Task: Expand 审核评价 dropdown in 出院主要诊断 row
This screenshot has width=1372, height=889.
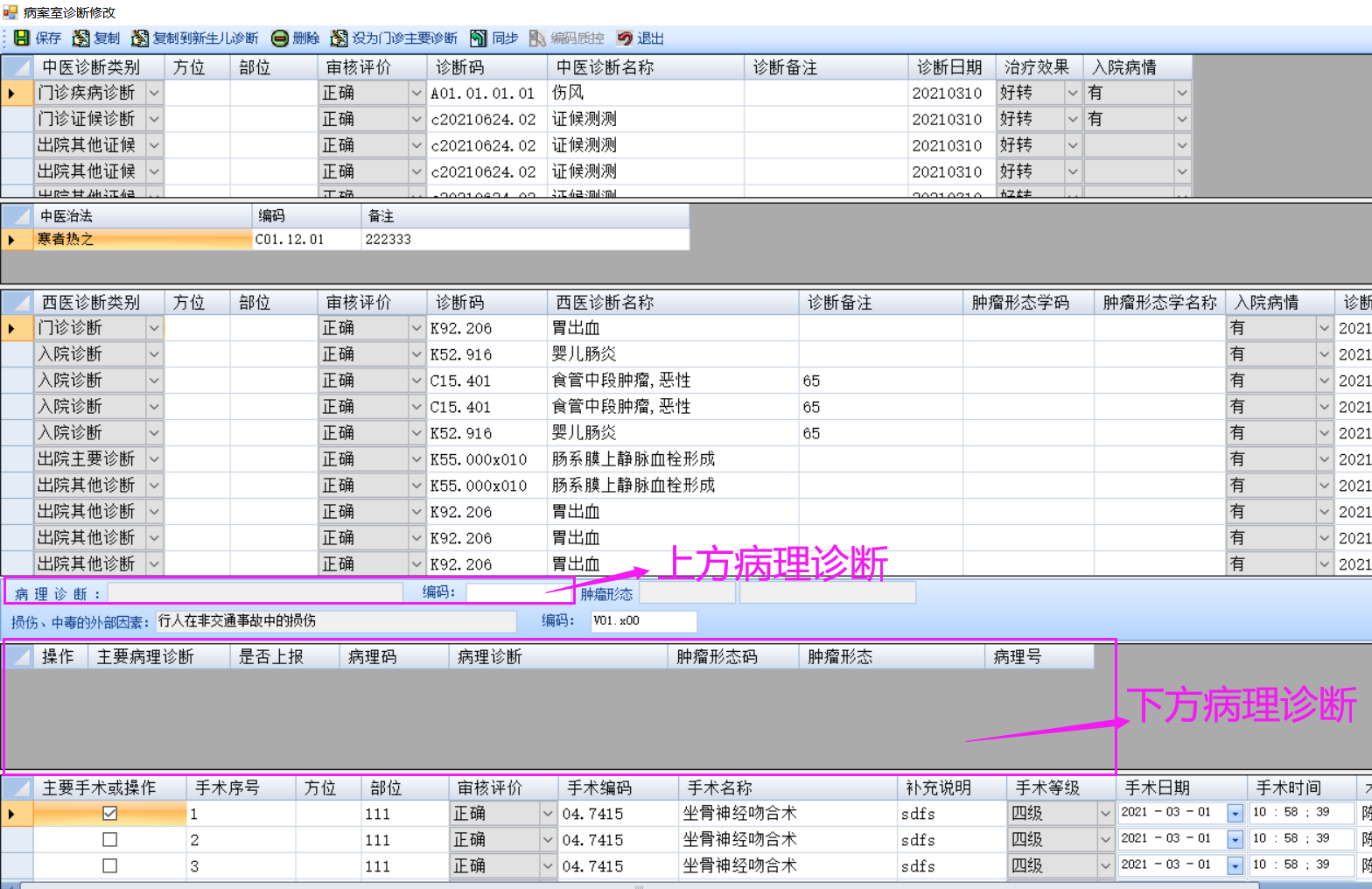Action: (416, 459)
